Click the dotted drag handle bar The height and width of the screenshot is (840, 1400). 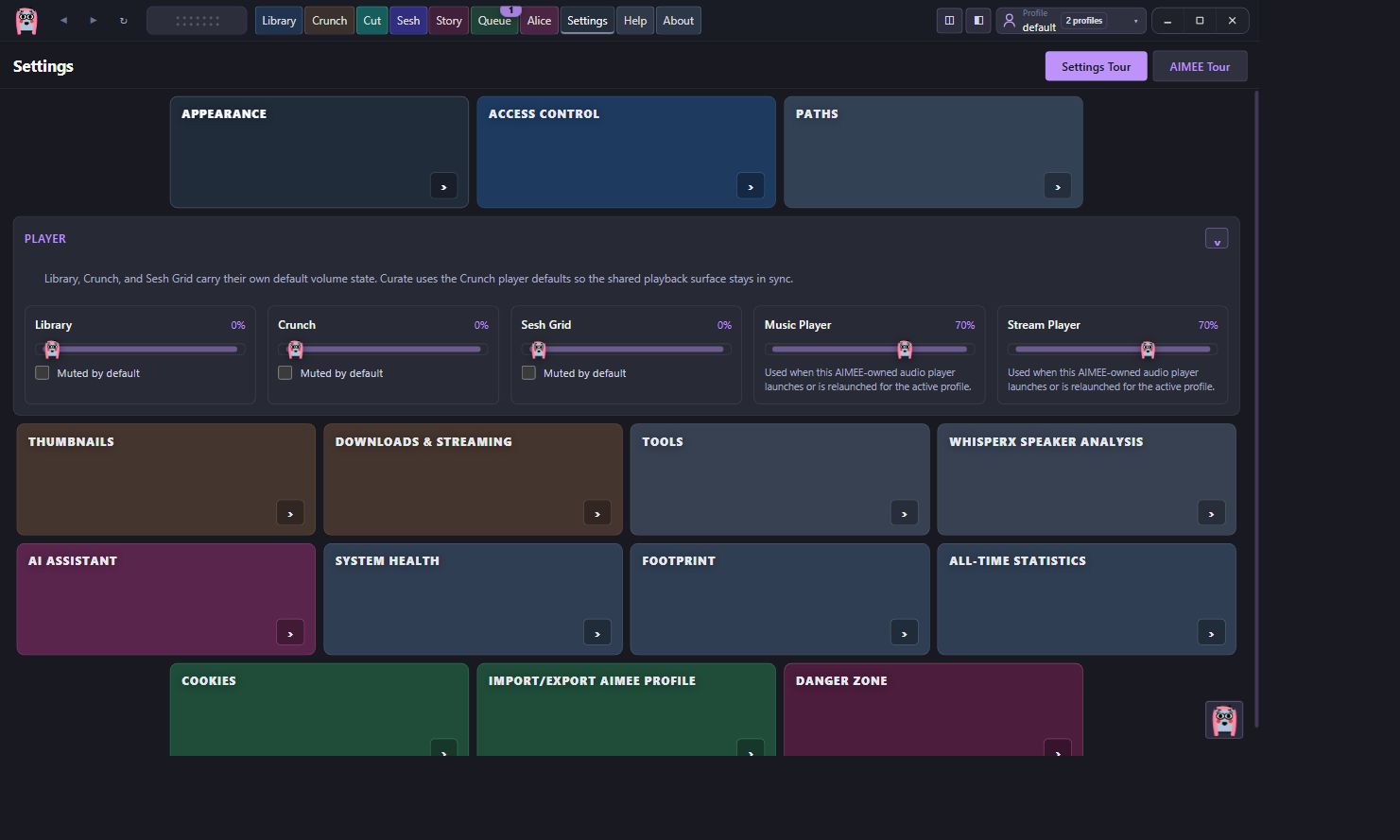pyautogui.click(x=197, y=21)
